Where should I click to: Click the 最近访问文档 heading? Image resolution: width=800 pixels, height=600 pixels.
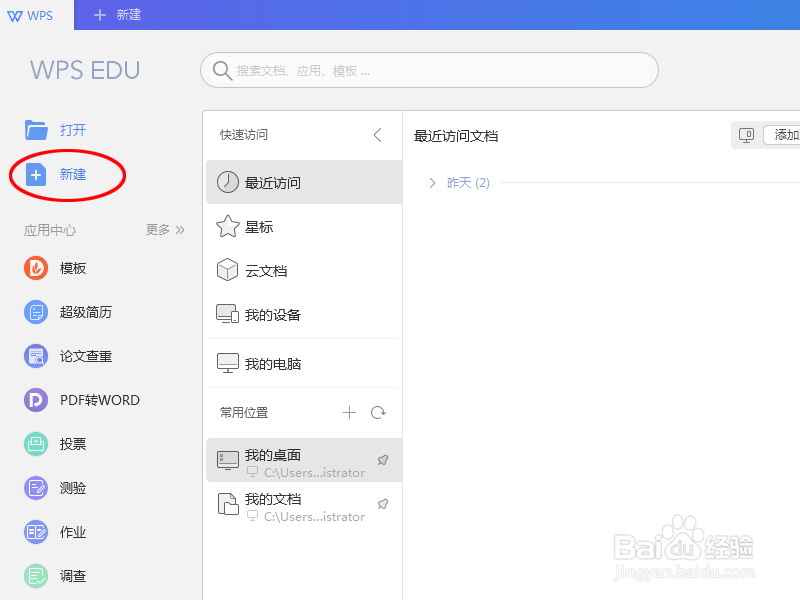pos(456,136)
